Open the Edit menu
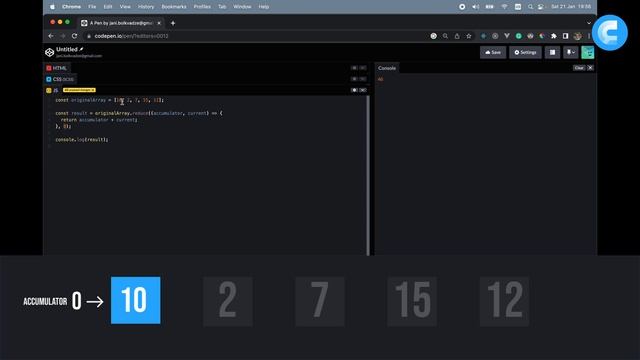Image resolution: width=640 pixels, height=360 pixels. pyautogui.click(x=108, y=7)
